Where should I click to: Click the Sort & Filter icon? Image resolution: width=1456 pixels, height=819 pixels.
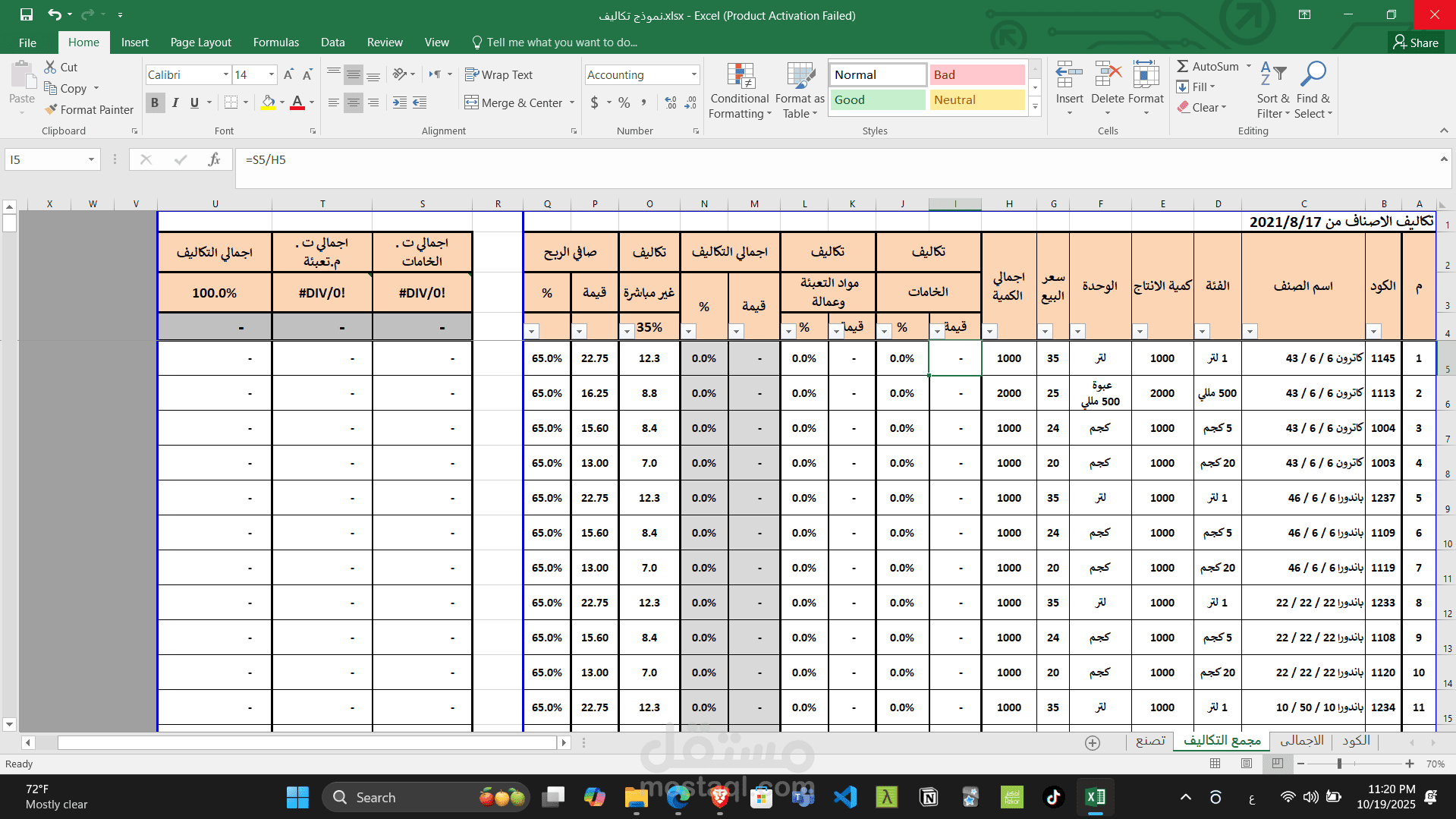(1272, 74)
